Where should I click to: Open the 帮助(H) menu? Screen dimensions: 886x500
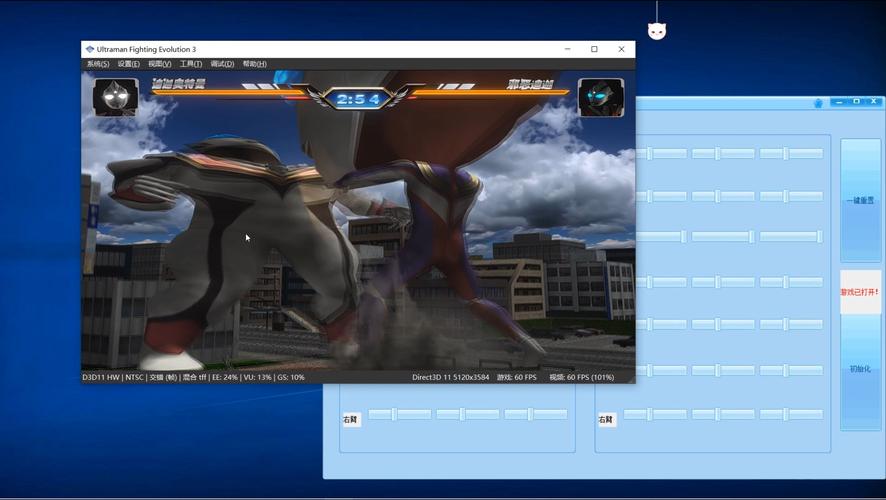pyautogui.click(x=254, y=64)
